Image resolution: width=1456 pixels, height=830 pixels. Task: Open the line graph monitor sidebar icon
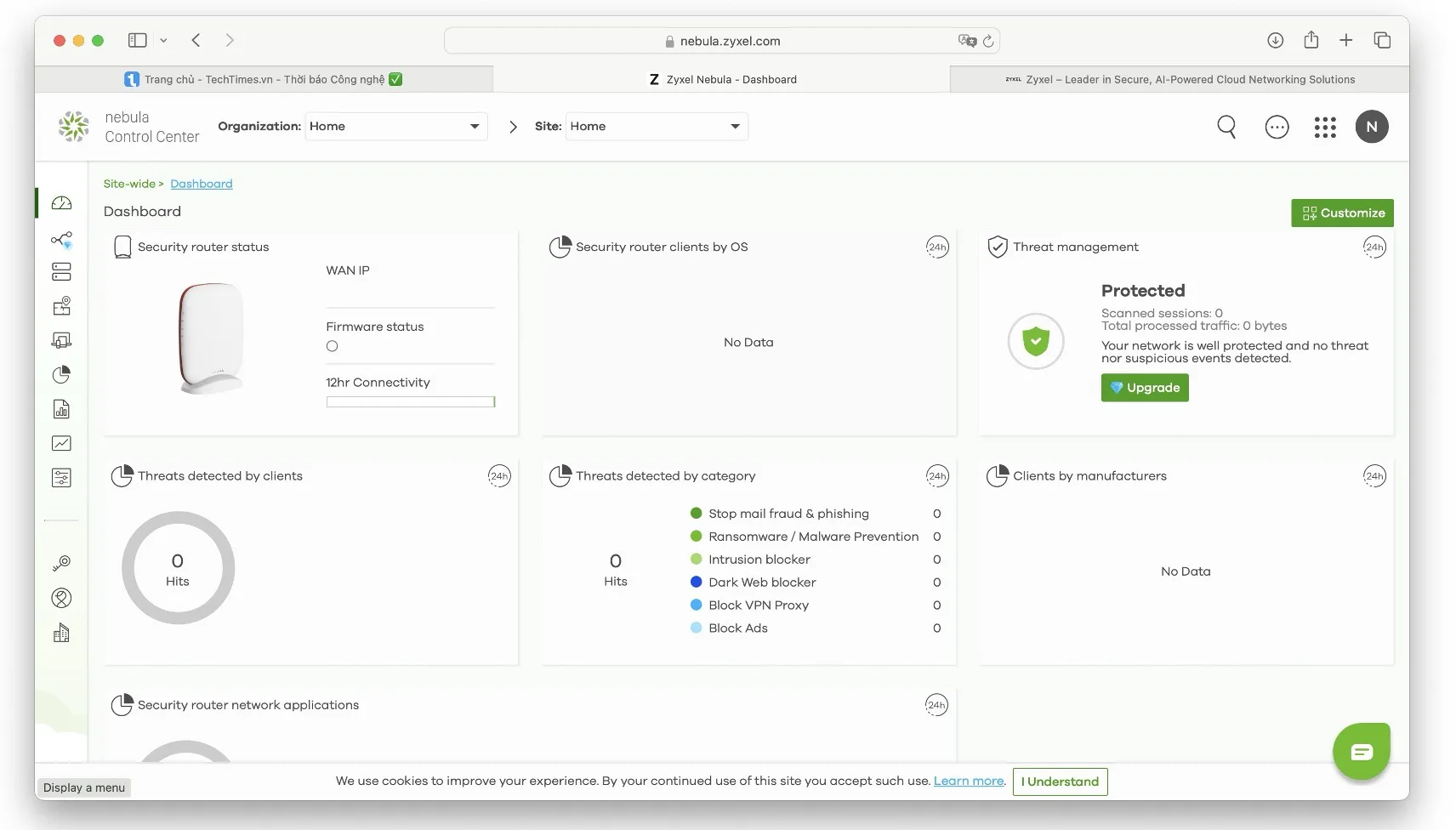coord(61,443)
